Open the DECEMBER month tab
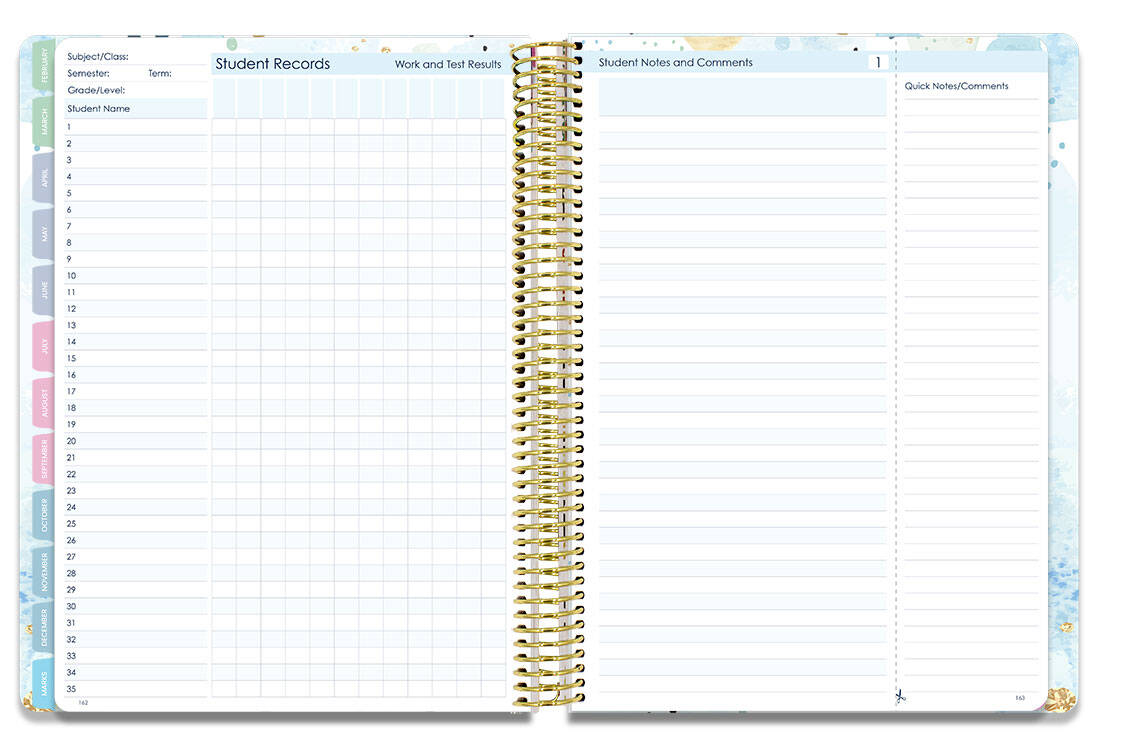This screenshot has width=1136, height=750. pyautogui.click(x=42, y=628)
